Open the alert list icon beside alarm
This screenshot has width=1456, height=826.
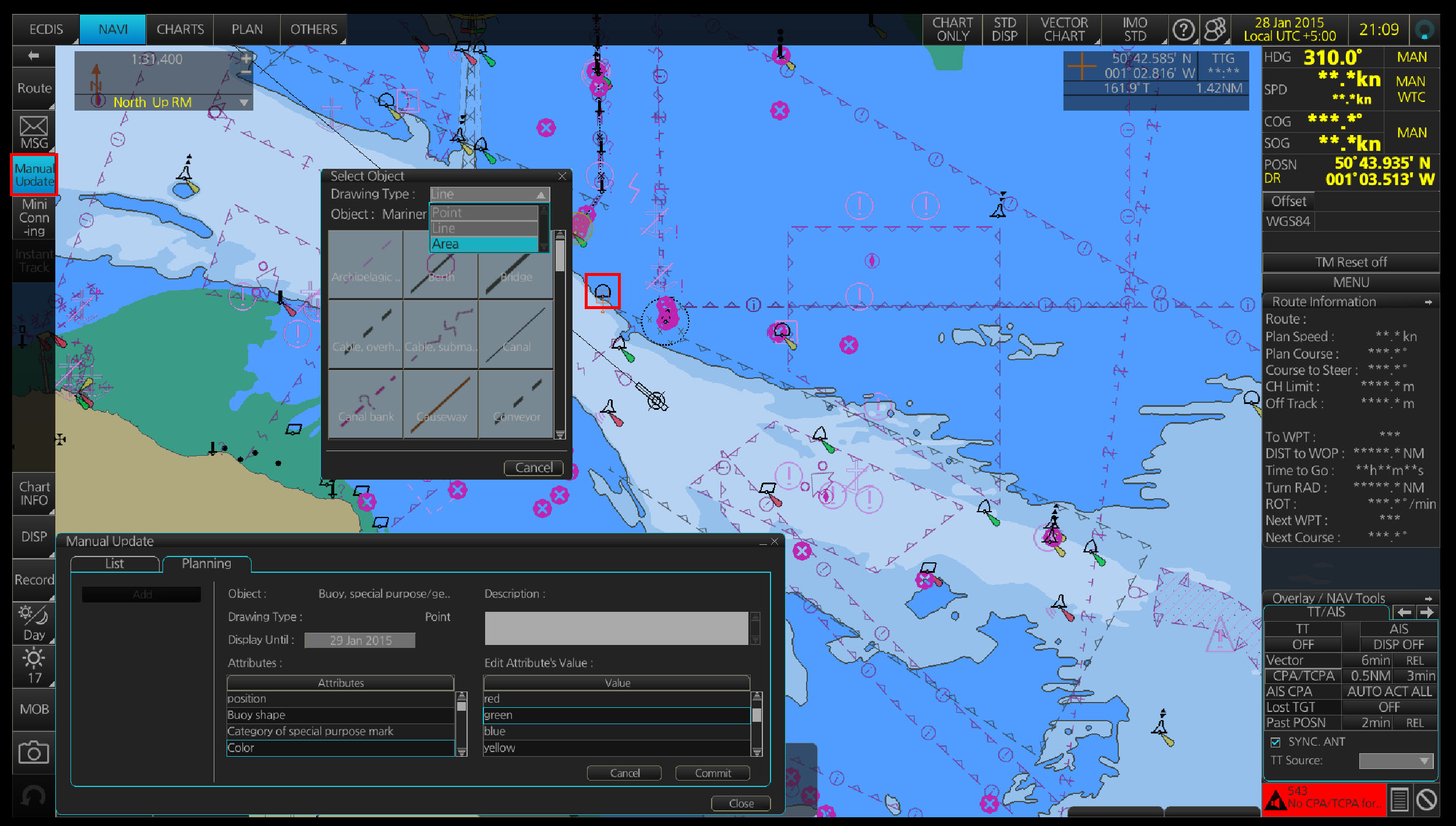1399,799
